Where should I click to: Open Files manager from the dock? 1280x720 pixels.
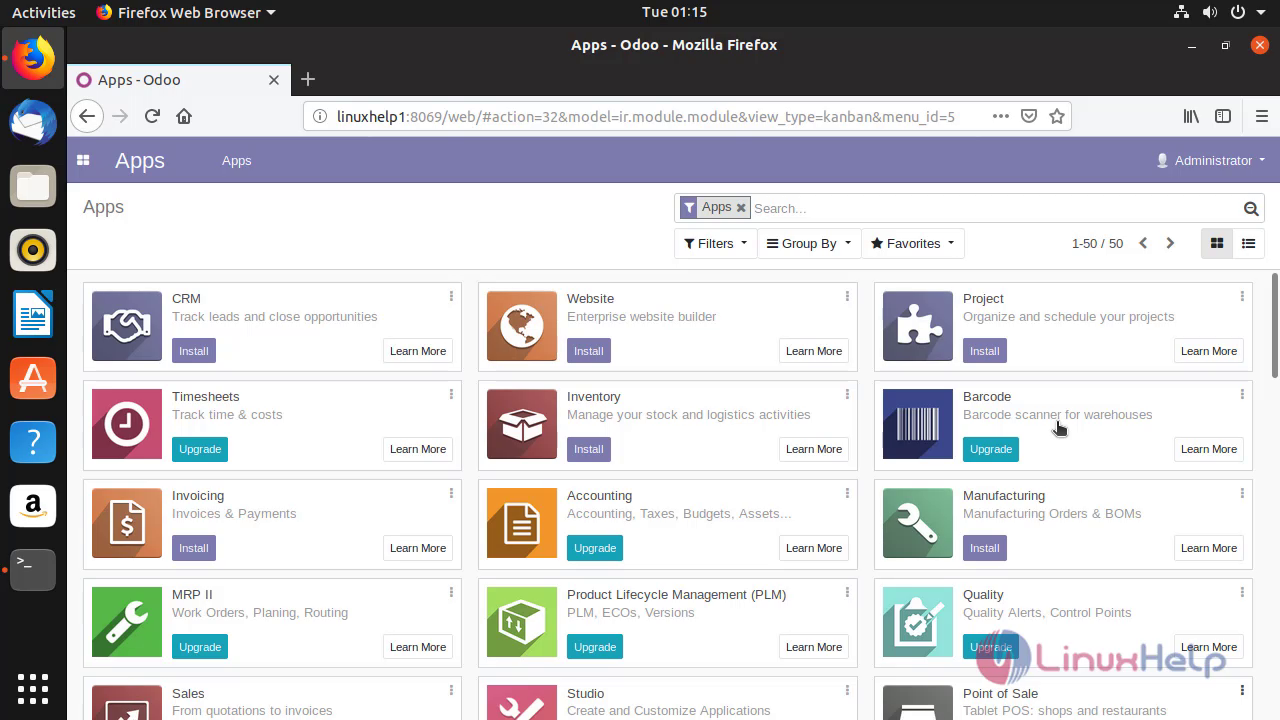(x=33, y=186)
